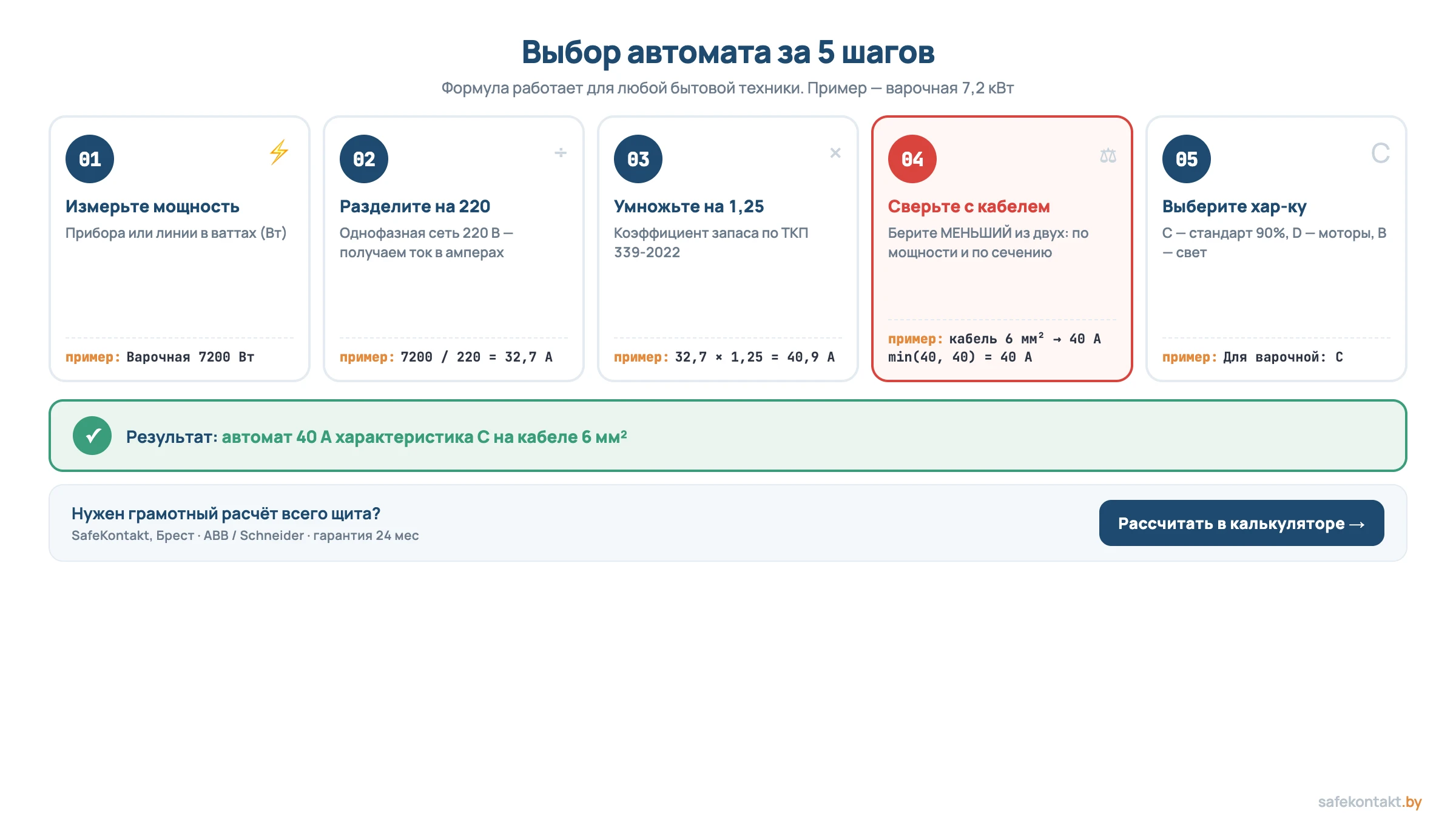Screen dimensions: 1456x819
Task: Click the letter C icon in step 05
Action: click(1380, 153)
